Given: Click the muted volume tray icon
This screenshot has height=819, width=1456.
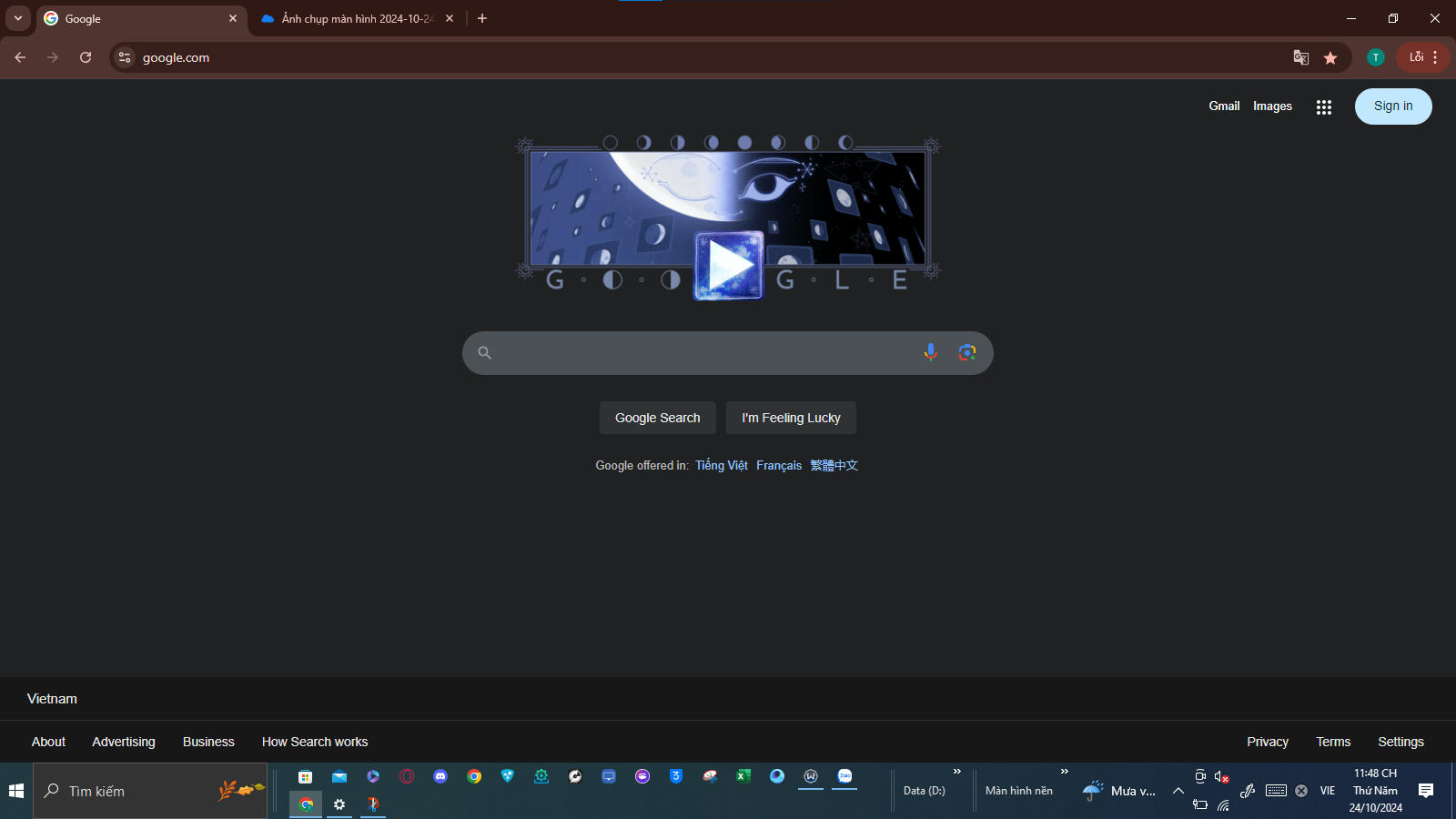Looking at the screenshot, I should pos(1222,776).
